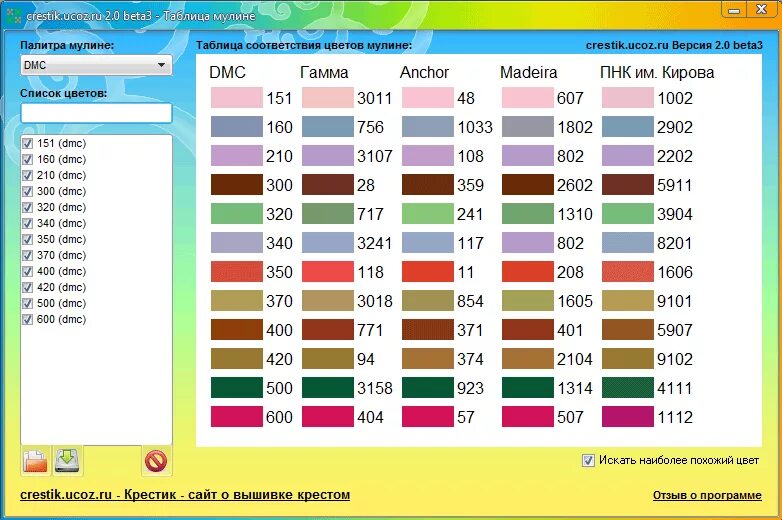Uncheck the 320 (dmc) checkbox
Screen dimensions: 782x520
[27, 207]
